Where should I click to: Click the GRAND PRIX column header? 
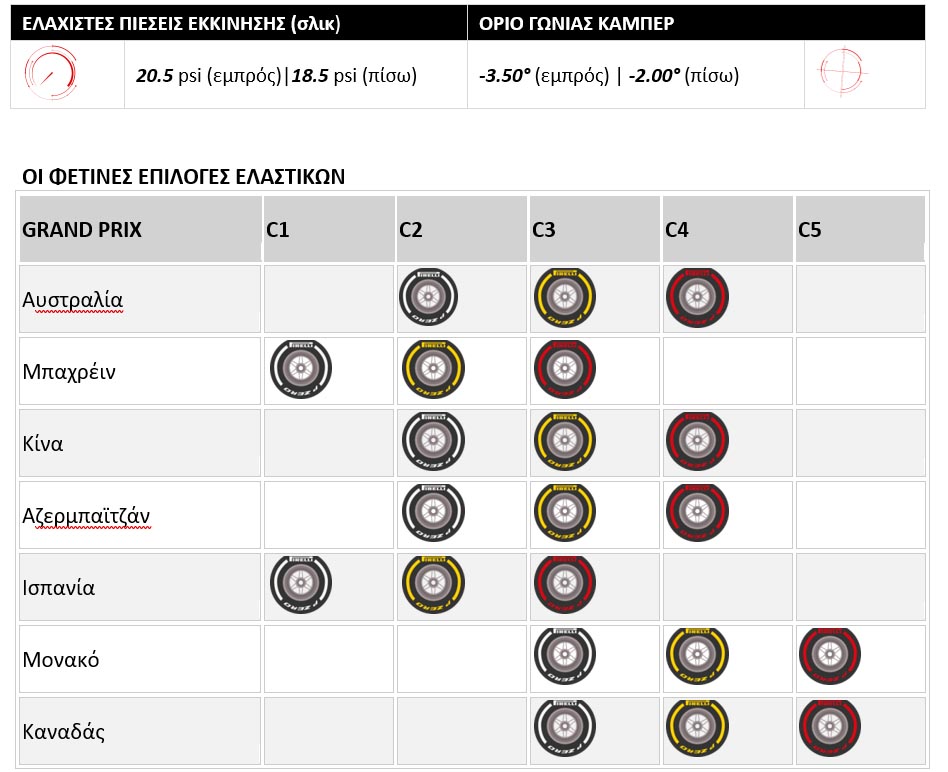[82, 230]
